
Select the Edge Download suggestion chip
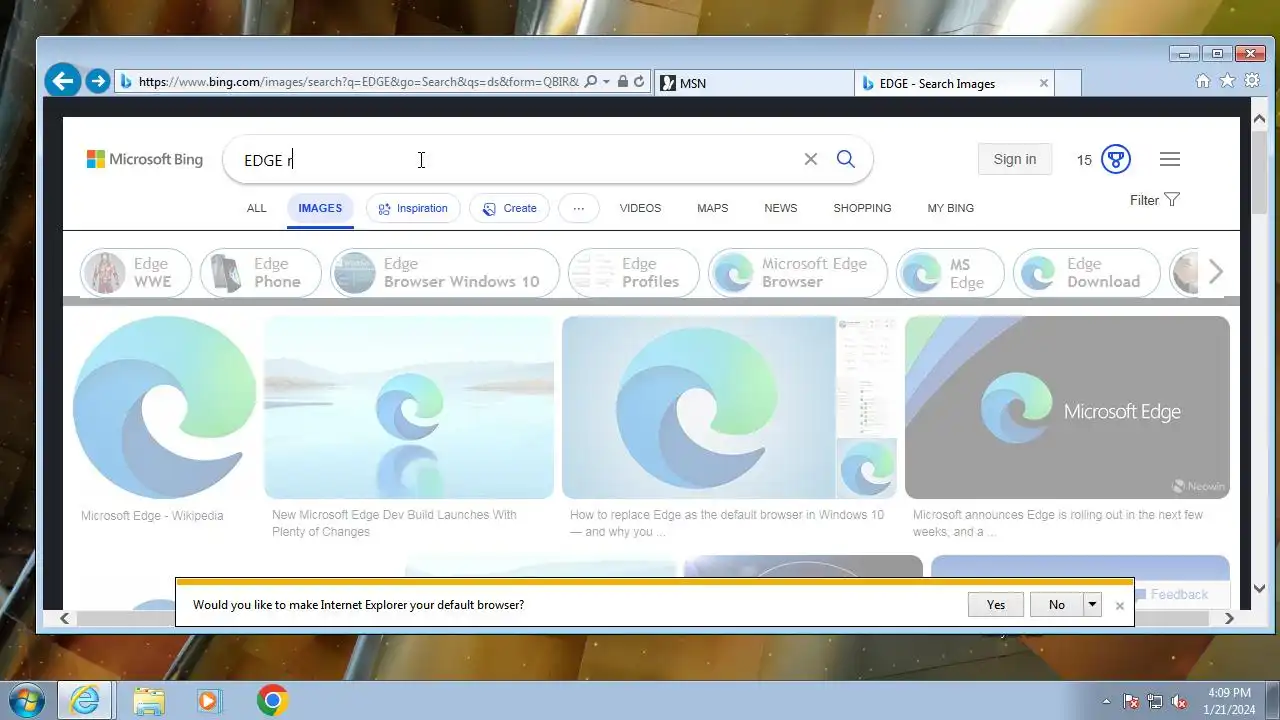tap(1087, 273)
